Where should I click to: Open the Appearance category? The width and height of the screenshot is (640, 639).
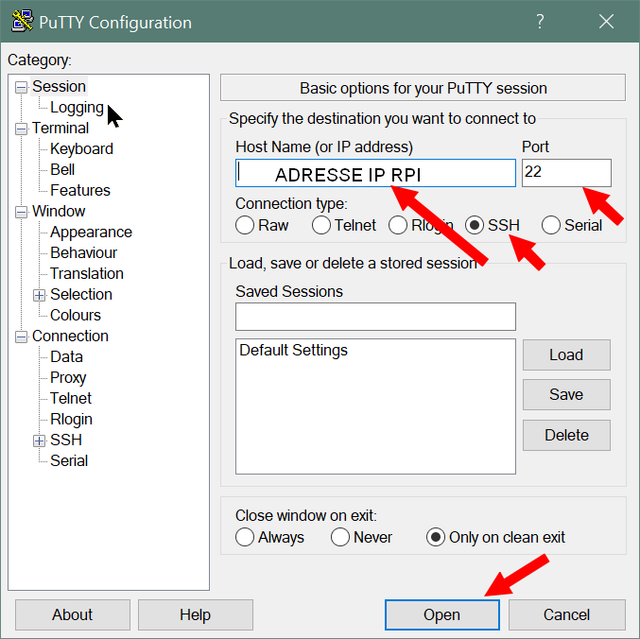[91, 232]
